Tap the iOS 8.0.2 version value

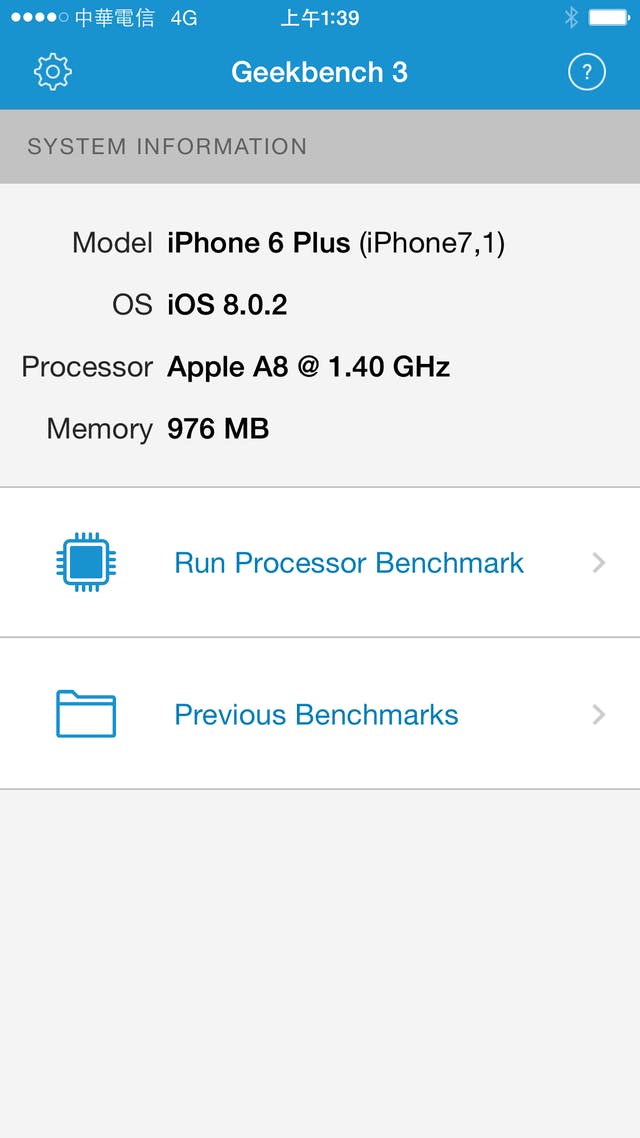(x=227, y=305)
